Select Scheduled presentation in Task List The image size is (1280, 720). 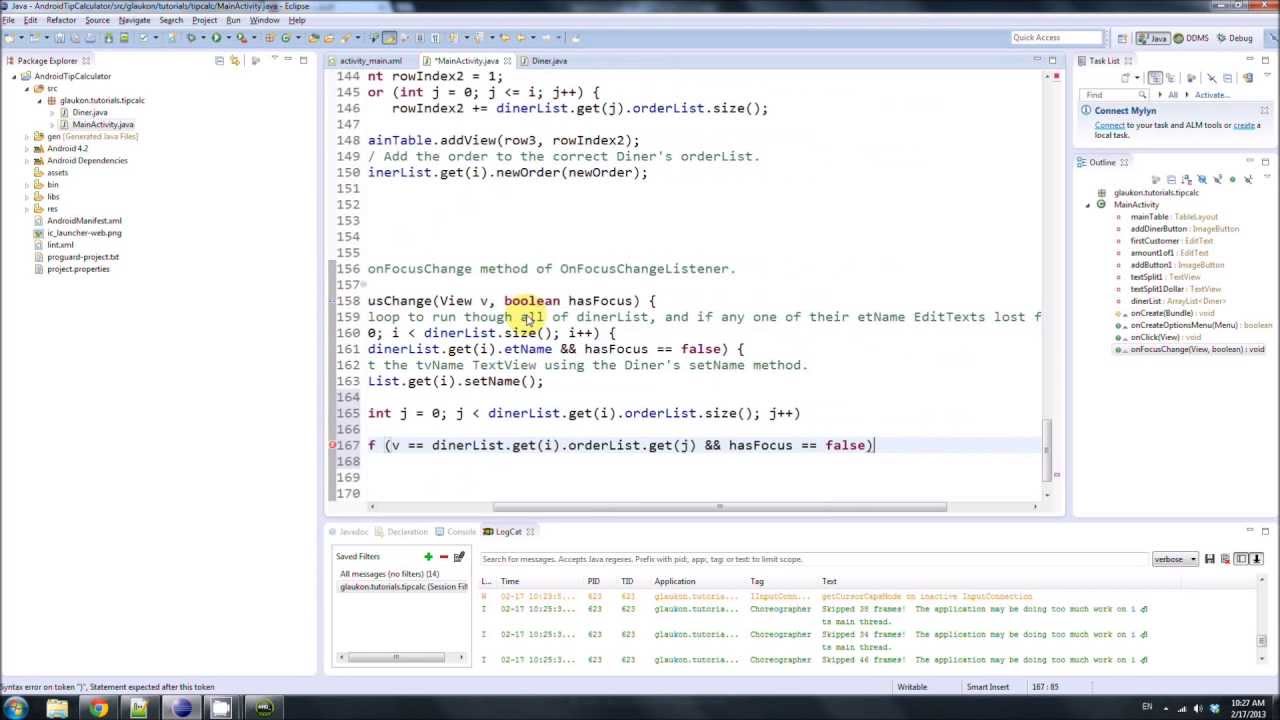coord(1171,78)
